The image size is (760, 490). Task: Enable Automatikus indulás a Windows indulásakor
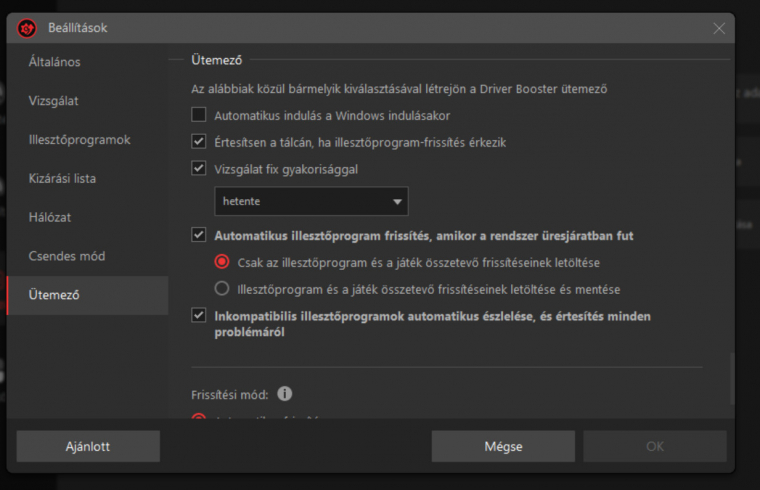[199, 115]
